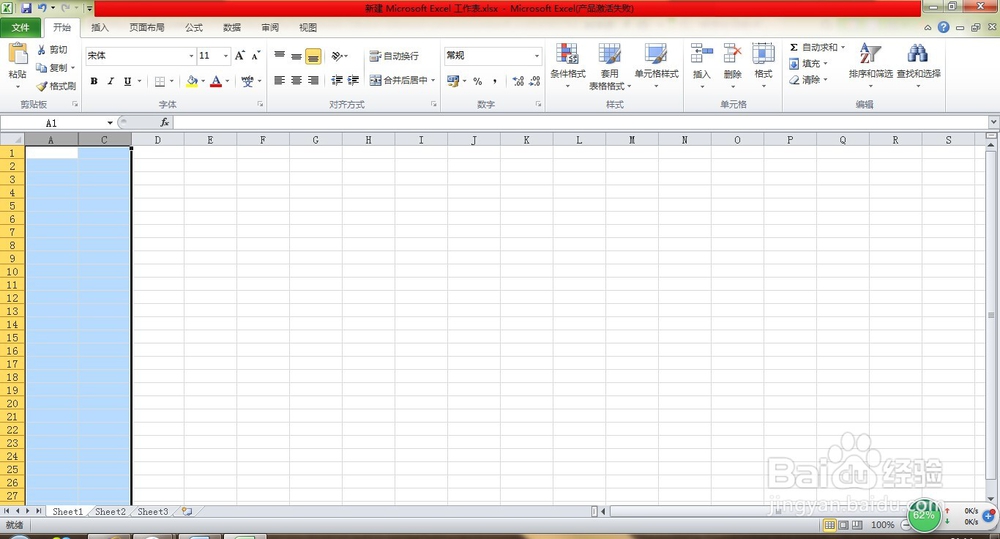Viewport: 1000px width, 539px height.
Task: Toggle Italic formatting
Action: (110, 82)
